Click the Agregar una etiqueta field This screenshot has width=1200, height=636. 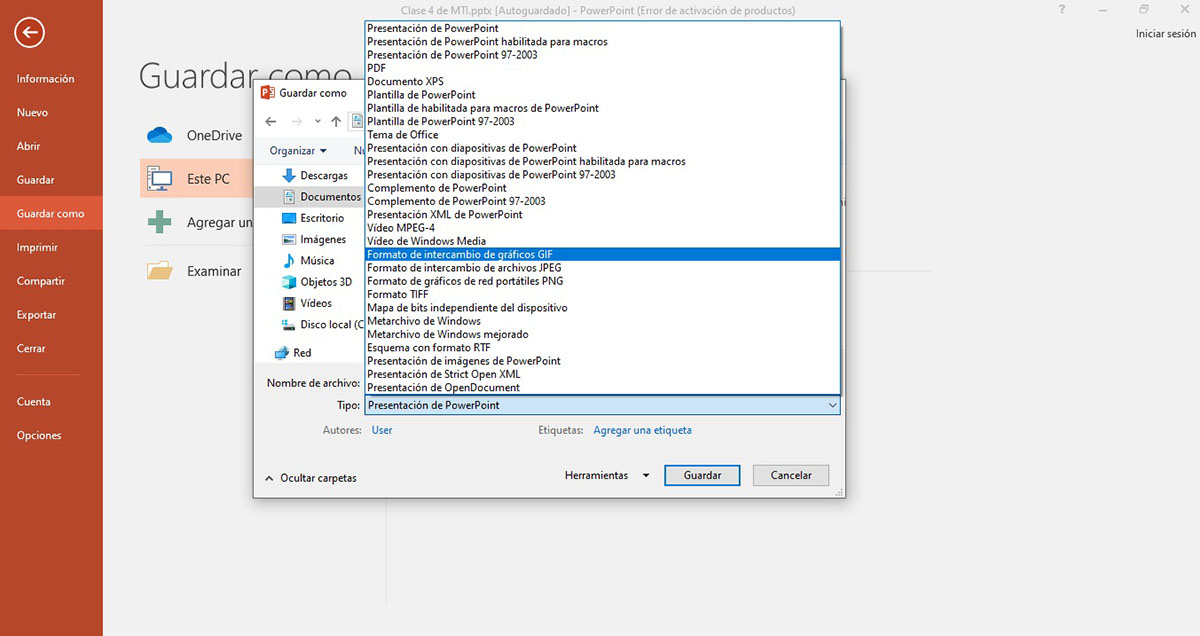pos(643,430)
